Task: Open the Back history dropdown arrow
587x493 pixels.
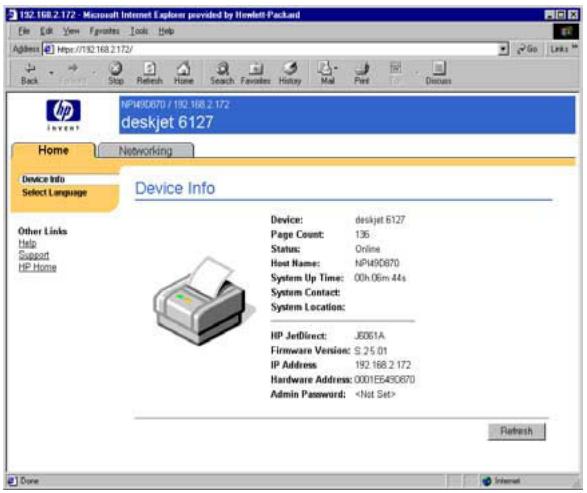Action: tap(51, 73)
